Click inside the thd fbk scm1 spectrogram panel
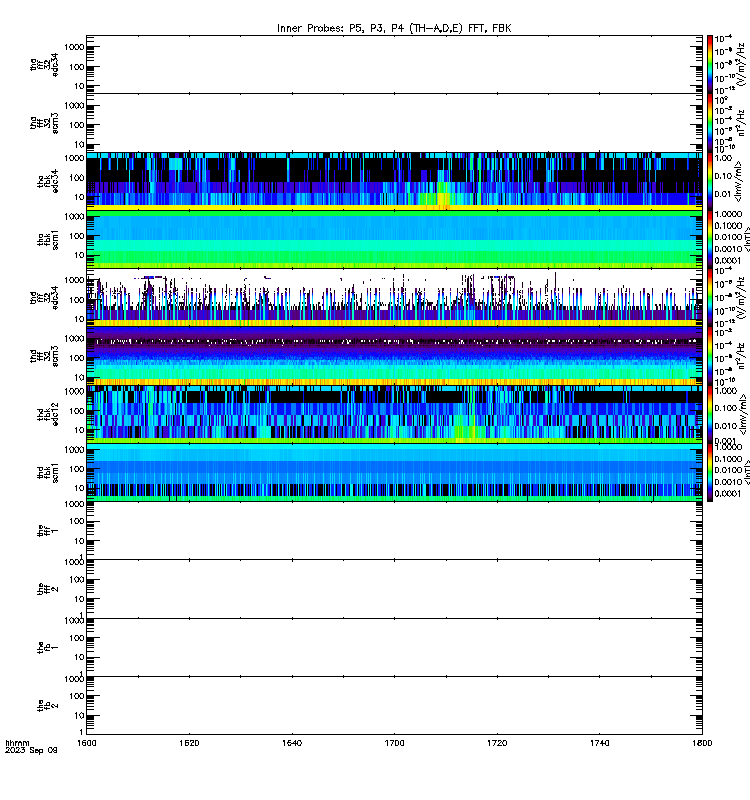This screenshot has width=750, height=800. click(394, 472)
